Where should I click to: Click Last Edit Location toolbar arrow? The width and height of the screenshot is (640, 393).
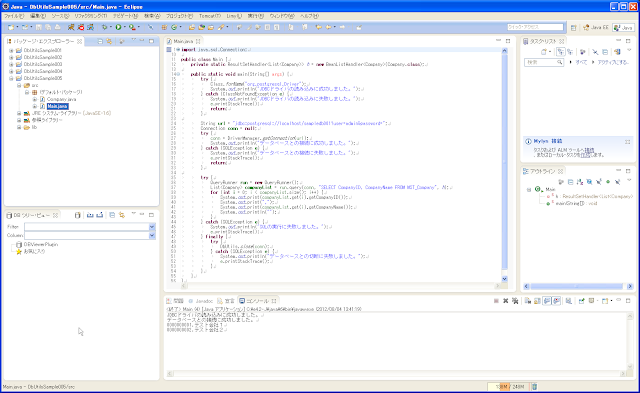click(x=319, y=27)
